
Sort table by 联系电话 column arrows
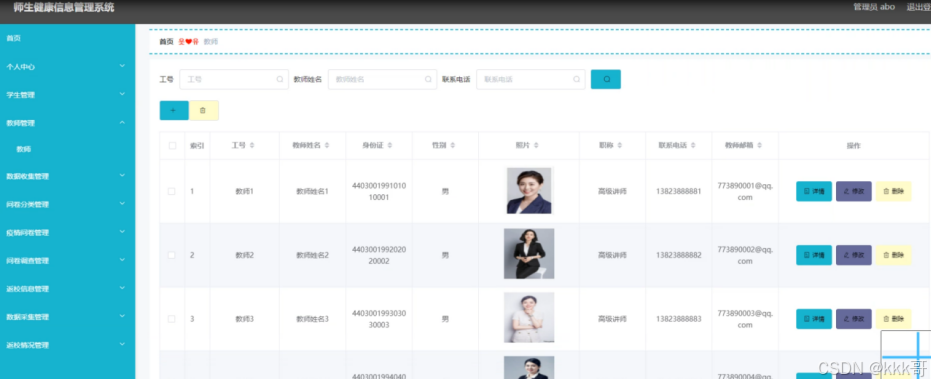[693, 145]
